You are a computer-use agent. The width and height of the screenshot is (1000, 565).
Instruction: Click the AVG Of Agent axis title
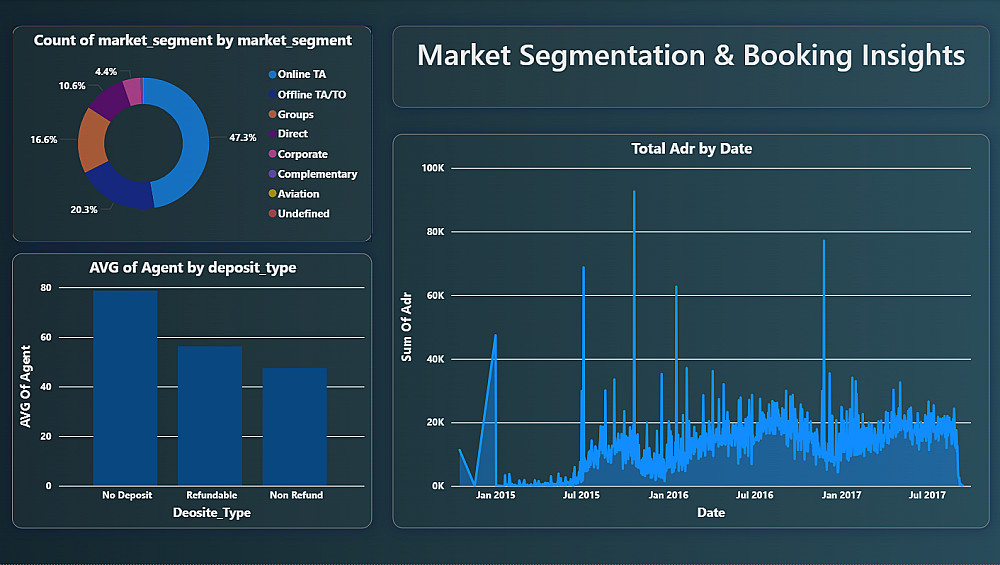tap(26, 386)
